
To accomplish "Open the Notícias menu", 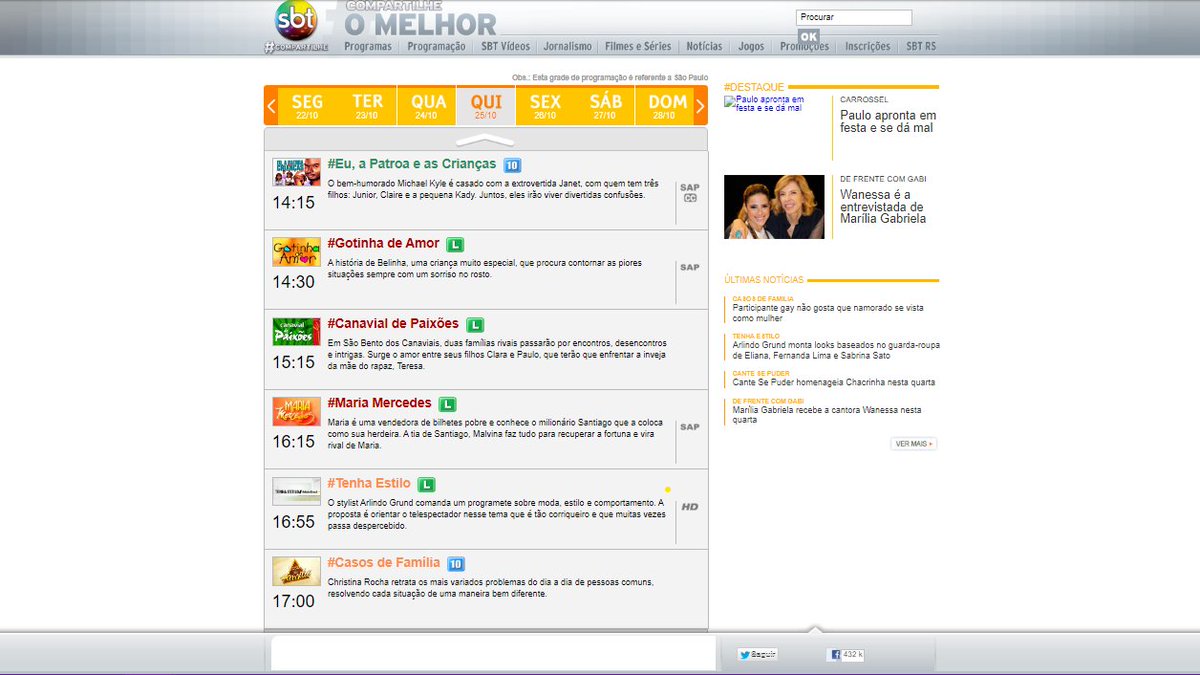I will 704,46.
